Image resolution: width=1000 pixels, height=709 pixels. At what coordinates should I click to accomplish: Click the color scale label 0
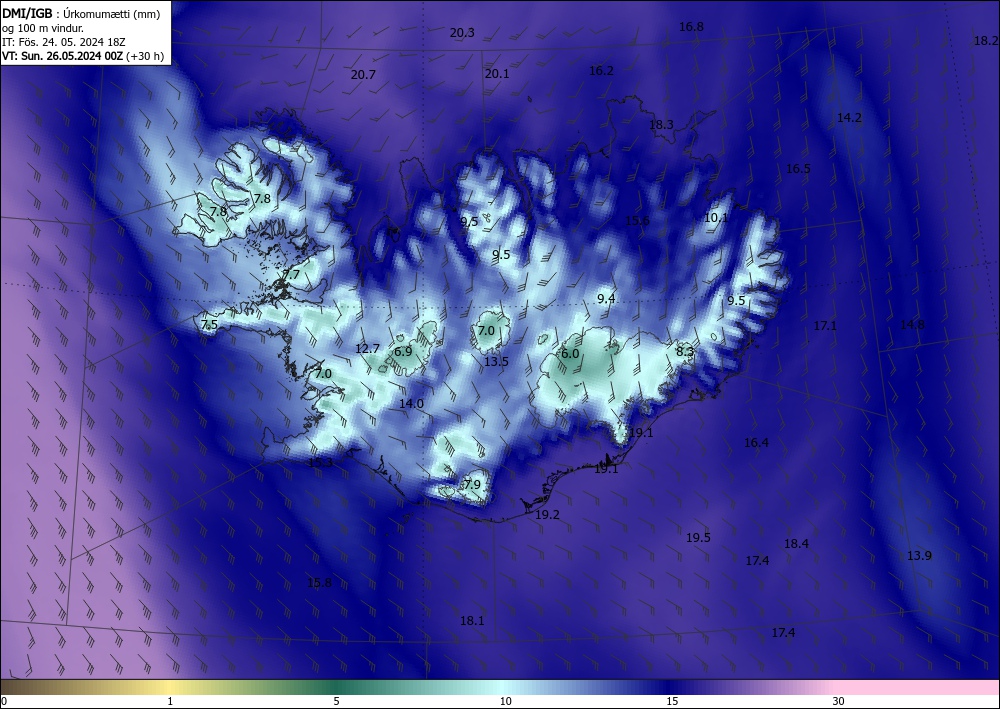click(4, 702)
